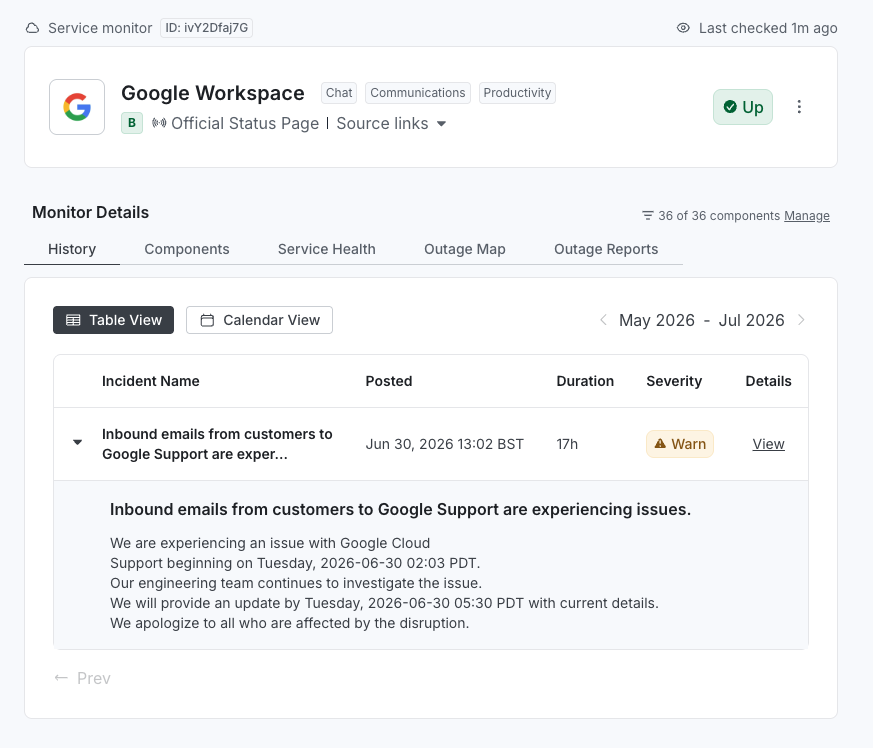This screenshot has height=748, width=873.
Task: Click the eye icon beside Last checked
Action: pos(683,28)
